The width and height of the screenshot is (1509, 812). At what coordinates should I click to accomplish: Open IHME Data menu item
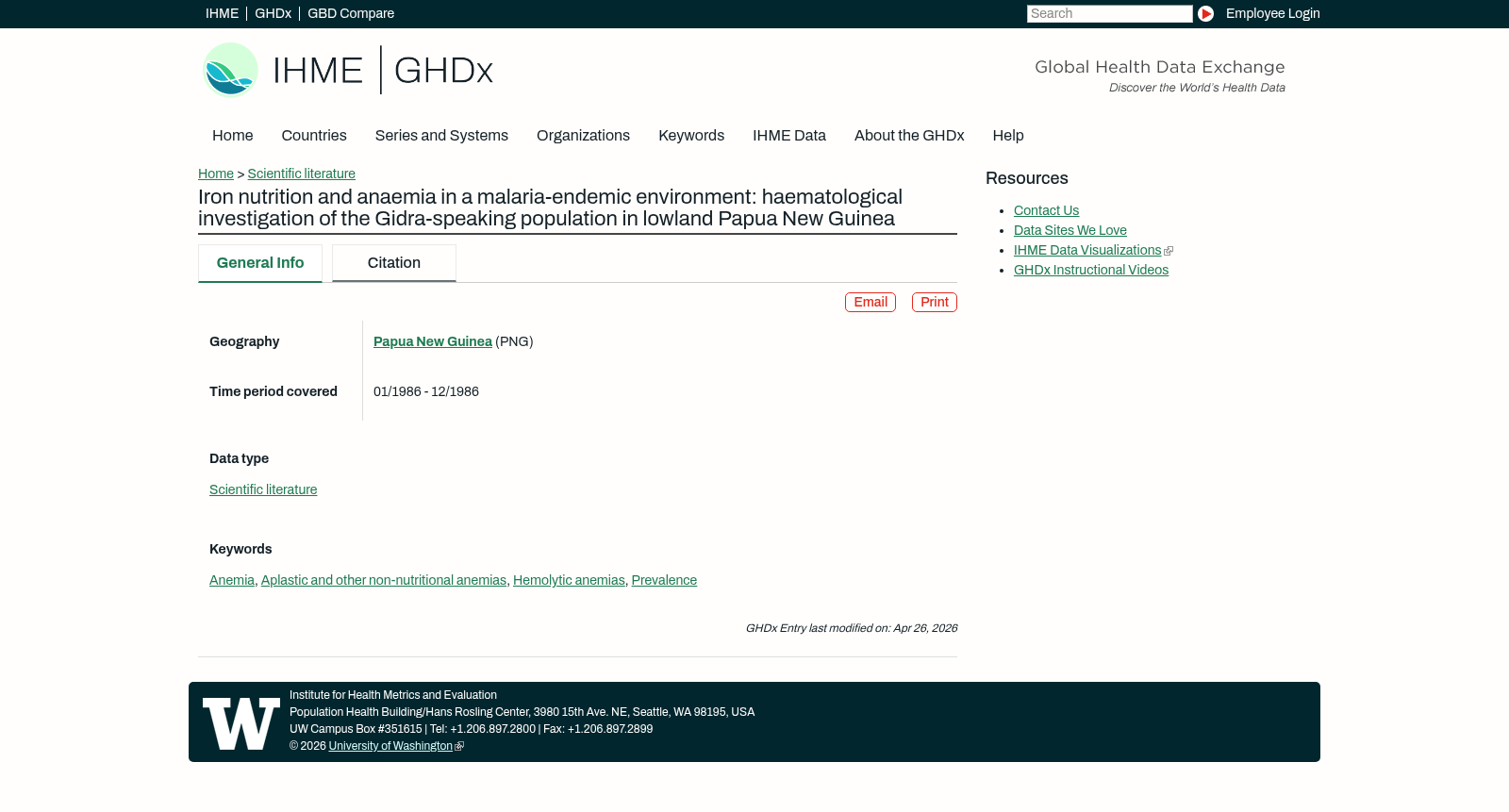tap(789, 136)
